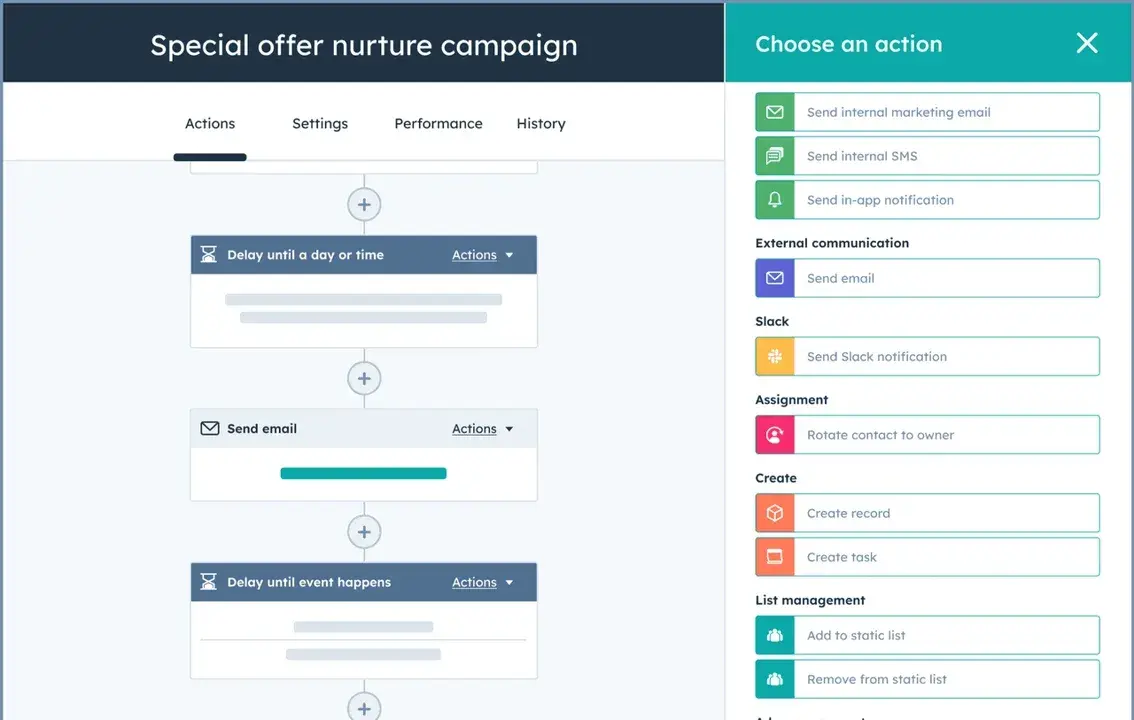The width and height of the screenshot is (1134, 720).
Task: Click the plus button above Delay until event happens
Action: (x=364, y=531)
